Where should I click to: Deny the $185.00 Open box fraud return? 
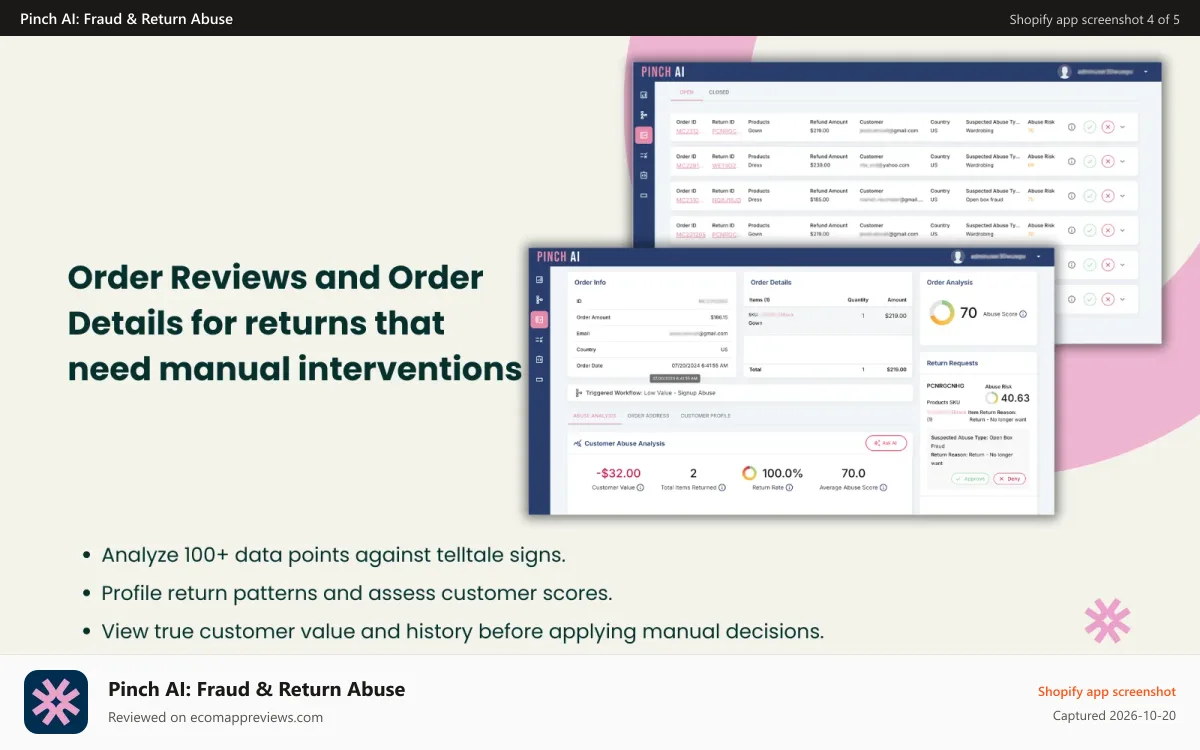[1107, 195]
